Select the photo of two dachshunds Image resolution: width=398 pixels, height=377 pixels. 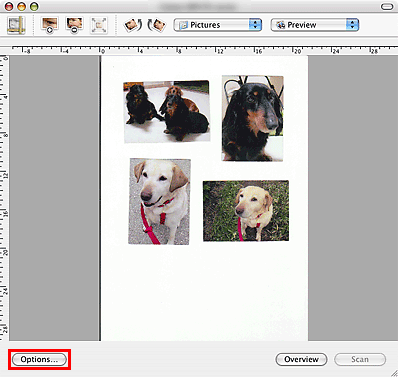167,111
